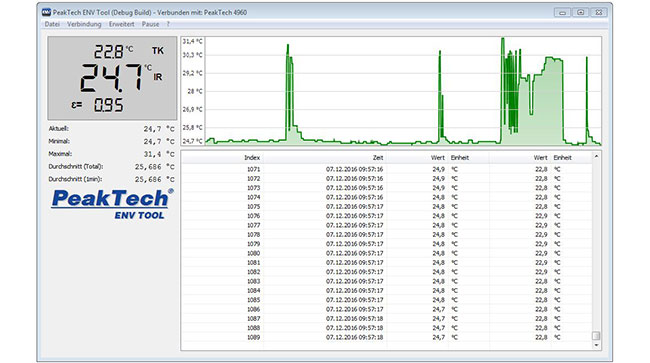Minimize the PeakTech ENV Tool window
650x363 pixels.
562,12
